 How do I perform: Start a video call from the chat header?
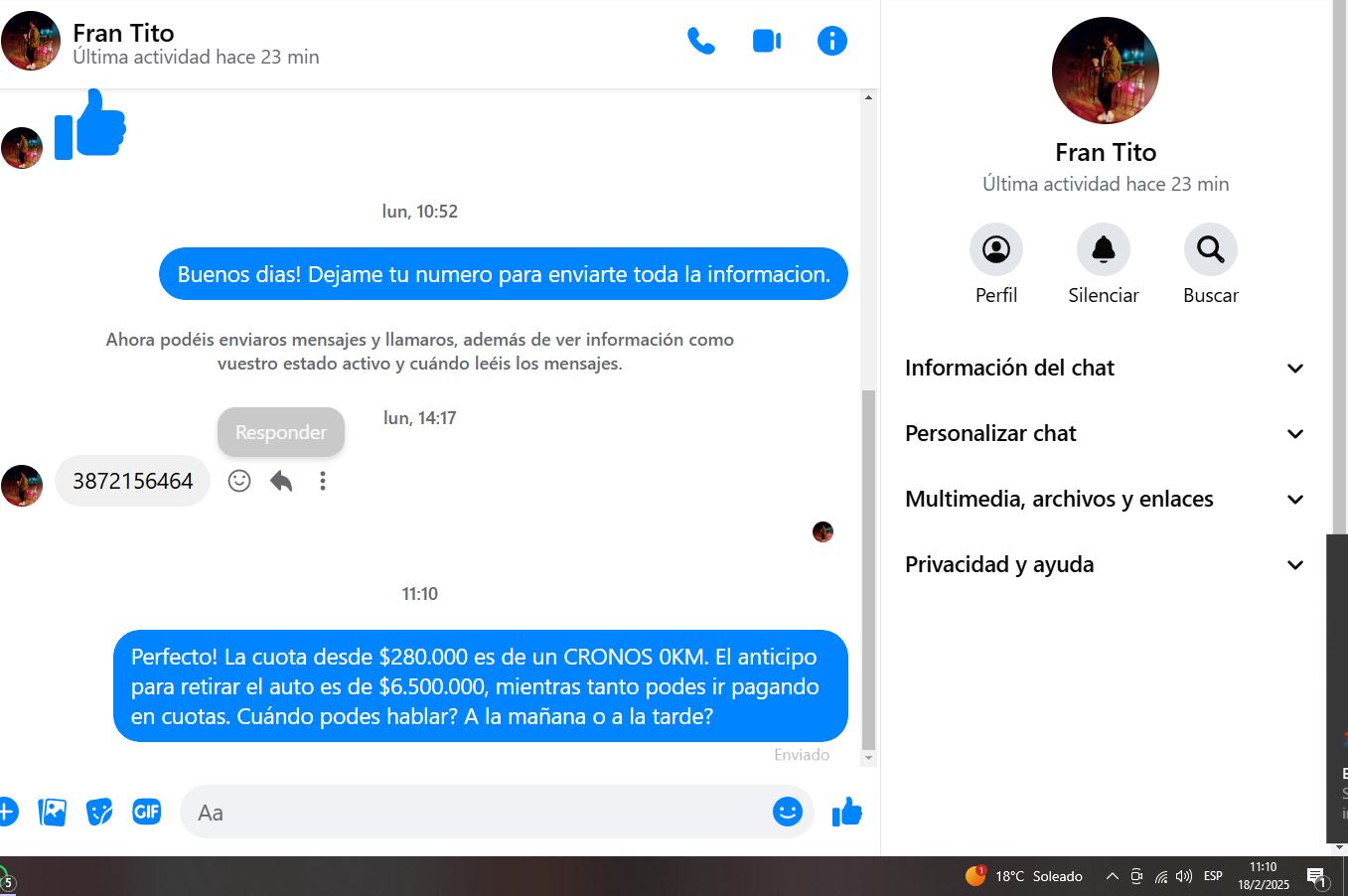[767, 41]
